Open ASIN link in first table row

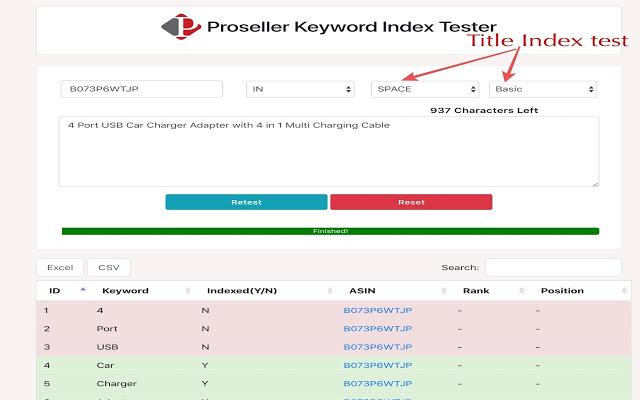pyautogui.click(x=378, y=310)
